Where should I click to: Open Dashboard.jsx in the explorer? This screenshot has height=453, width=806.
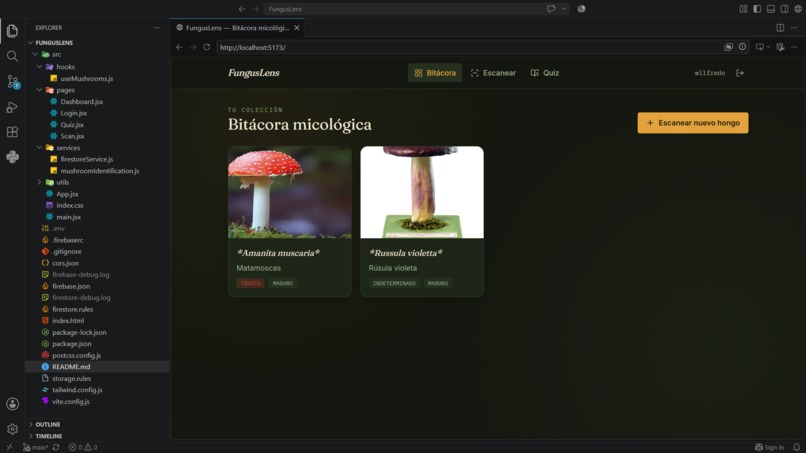82,102
